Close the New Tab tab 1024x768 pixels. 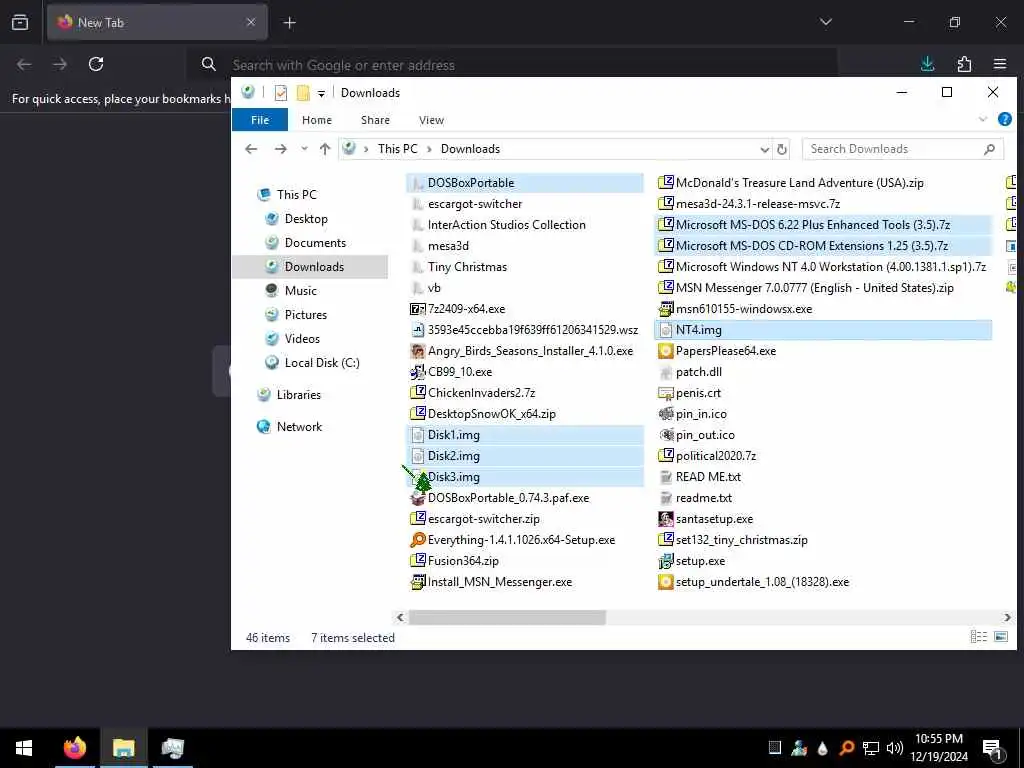click(251, 22)
